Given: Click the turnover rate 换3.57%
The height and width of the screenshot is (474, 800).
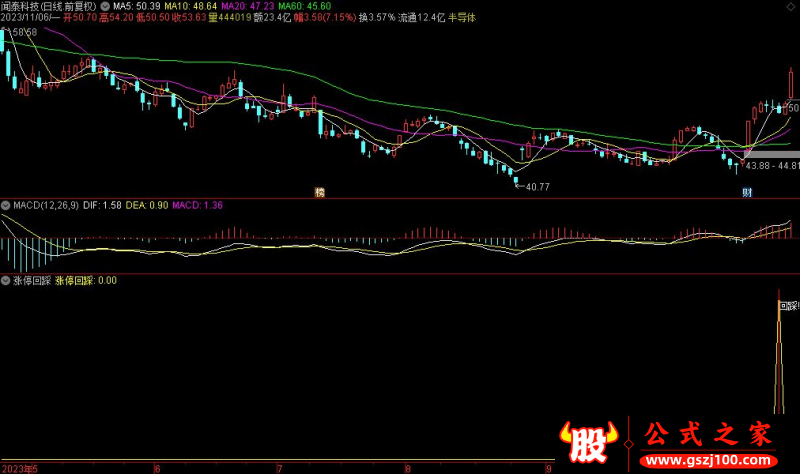Looking at the screenshot, I should tap(377, 17).
